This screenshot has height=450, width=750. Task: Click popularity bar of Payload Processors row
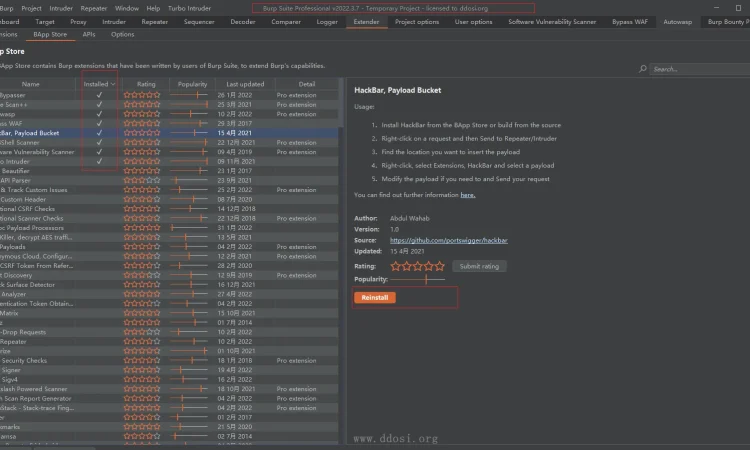coord(189,228)
